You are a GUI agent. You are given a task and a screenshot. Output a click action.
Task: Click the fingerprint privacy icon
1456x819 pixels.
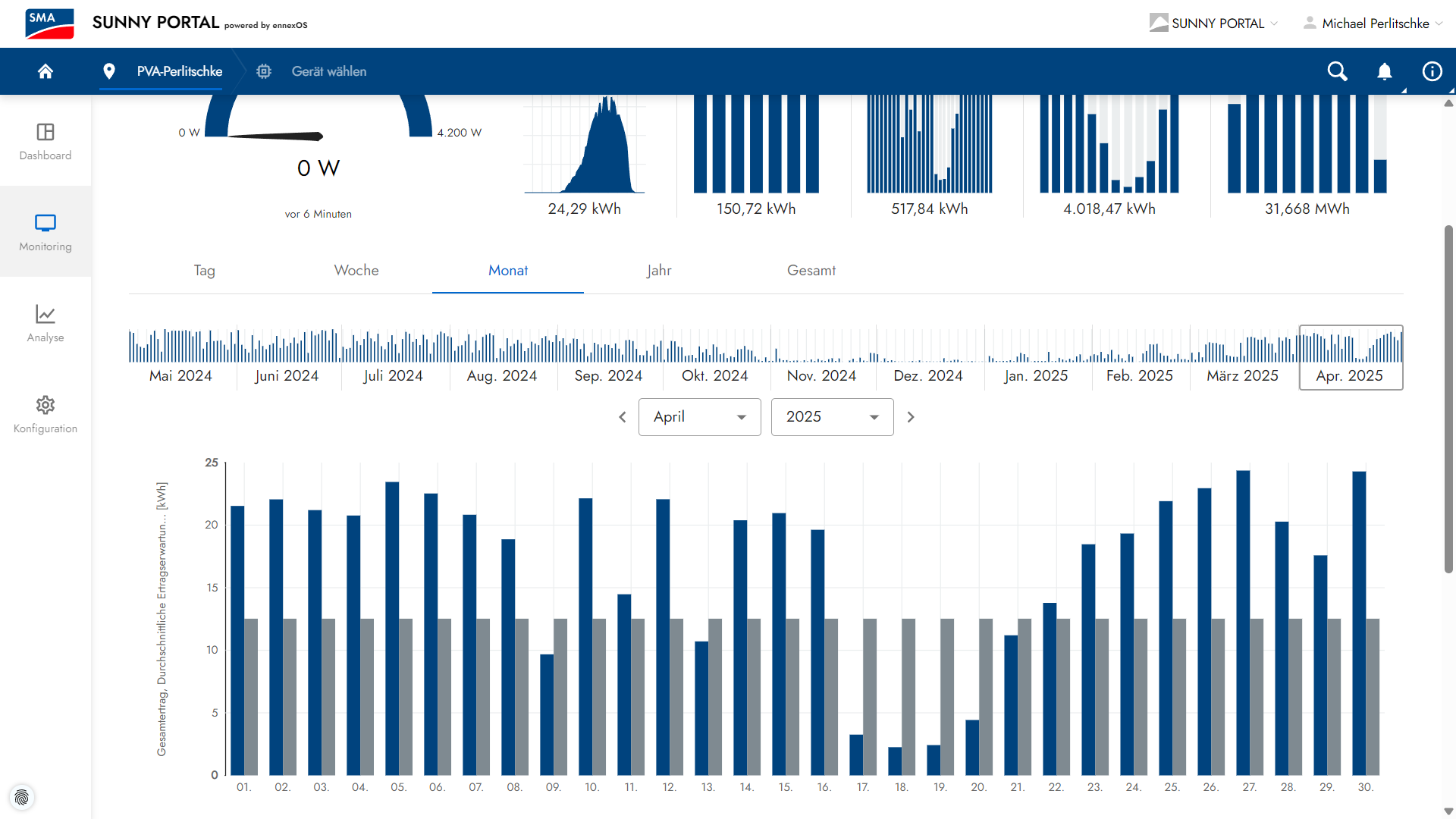click(x=22, y=797)
